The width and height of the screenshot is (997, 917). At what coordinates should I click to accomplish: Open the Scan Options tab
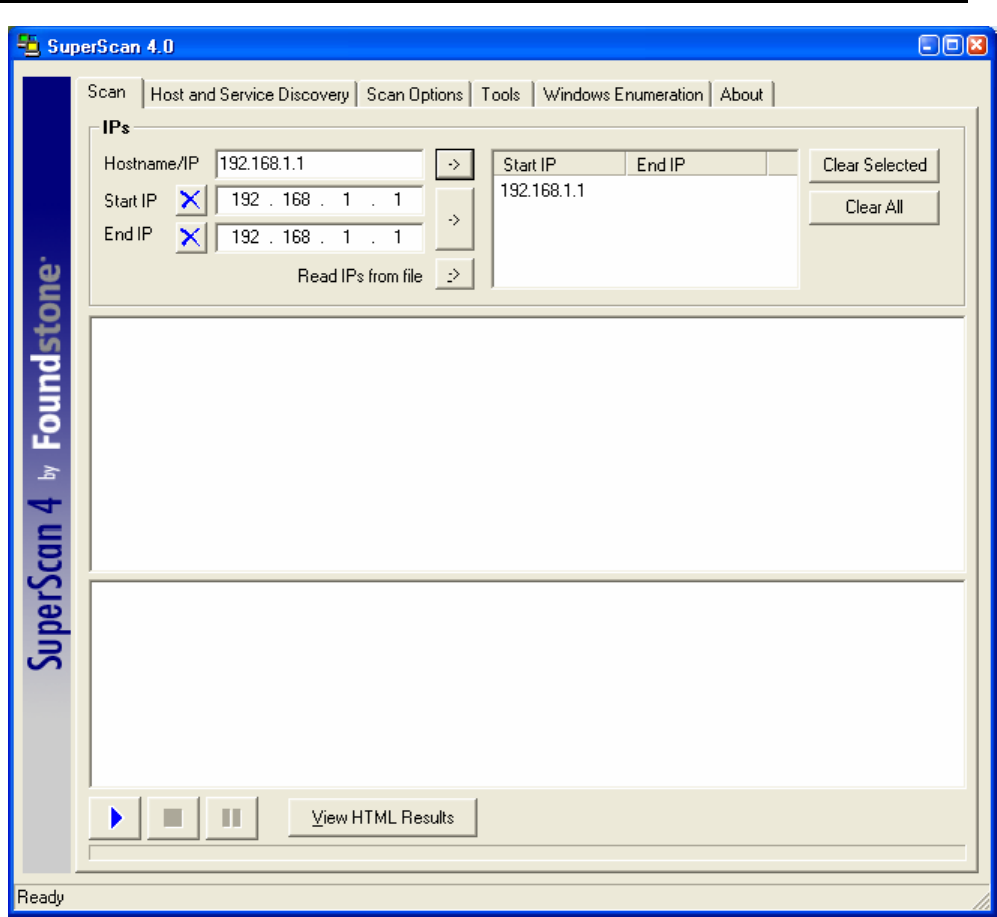point(415,95)
